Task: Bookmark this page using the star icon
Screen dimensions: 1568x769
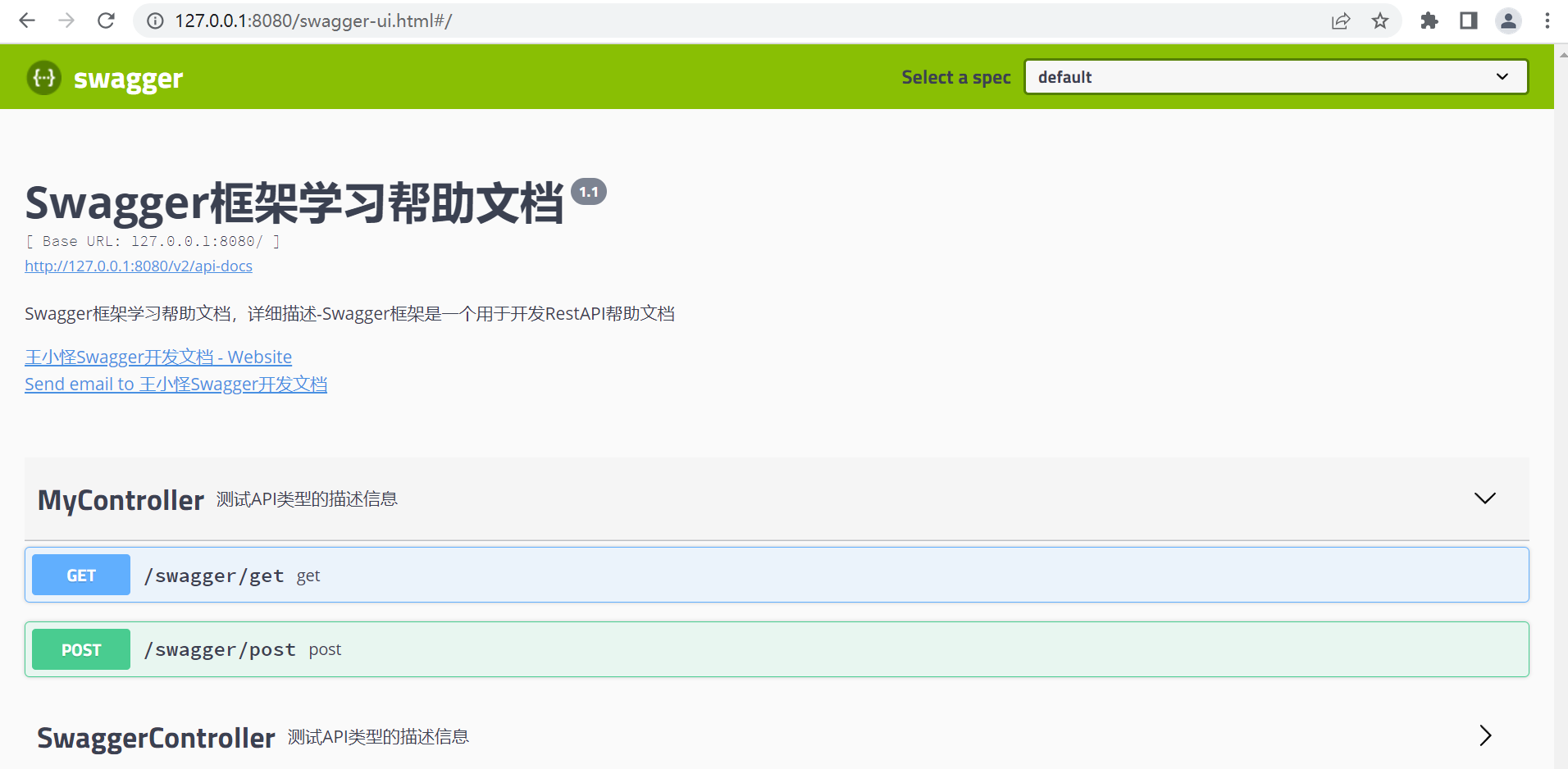Action: (1380, 21)
